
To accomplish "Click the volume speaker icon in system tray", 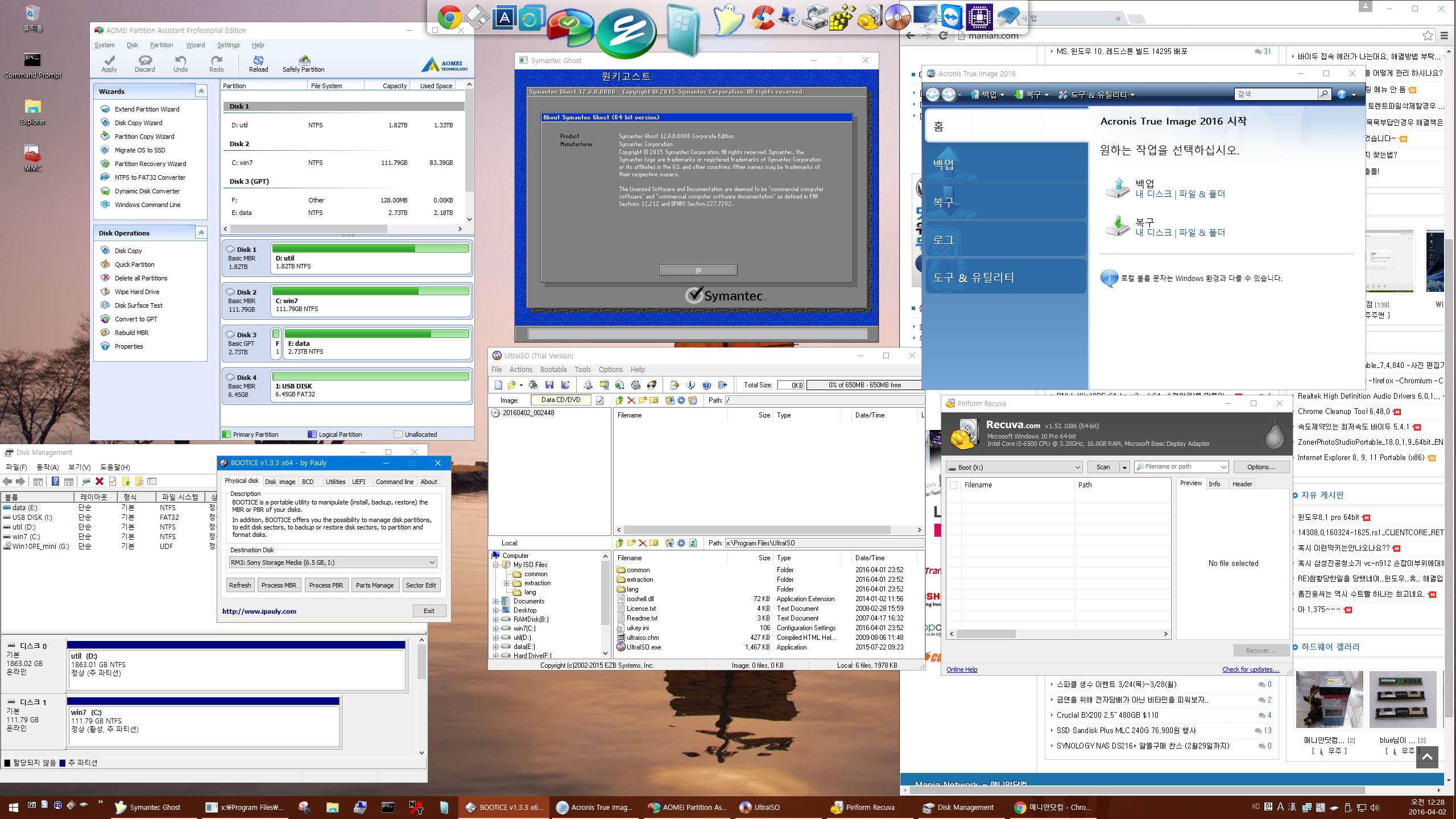I will (1375, 808).
